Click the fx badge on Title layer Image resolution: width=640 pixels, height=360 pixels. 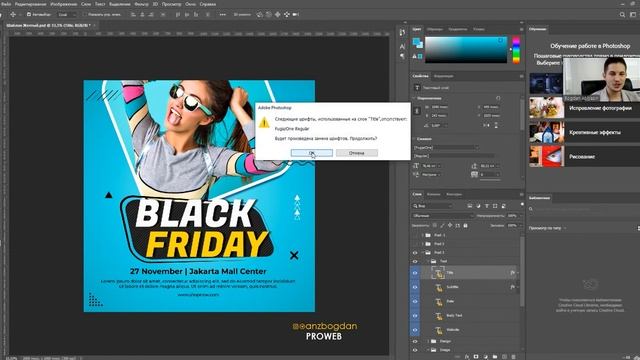pyautogui.click(x=512, y=273)
